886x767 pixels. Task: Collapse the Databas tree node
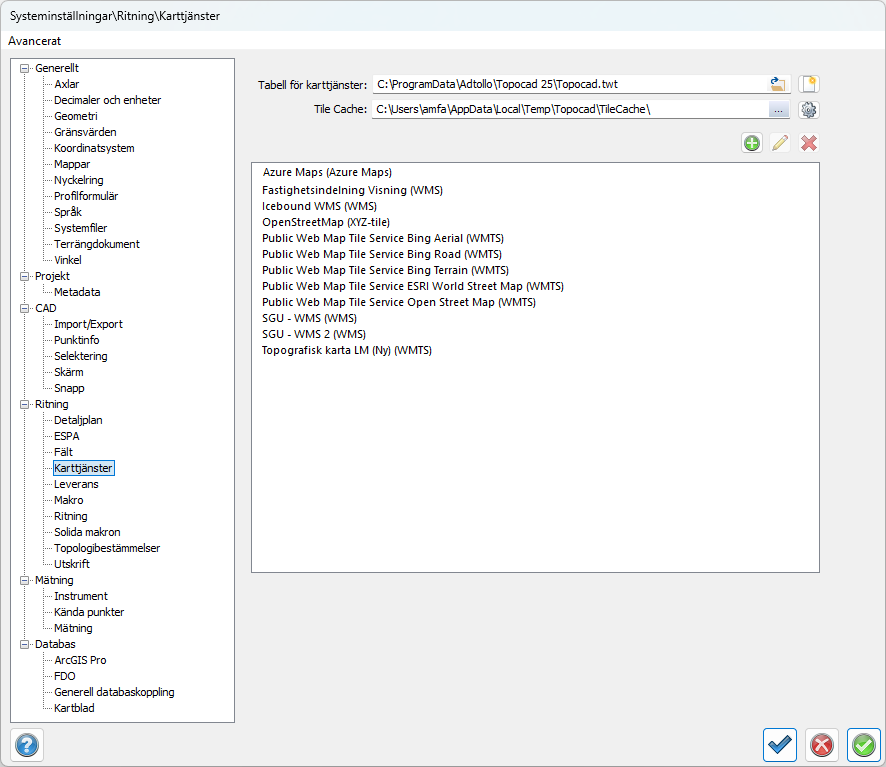point(25,644)
